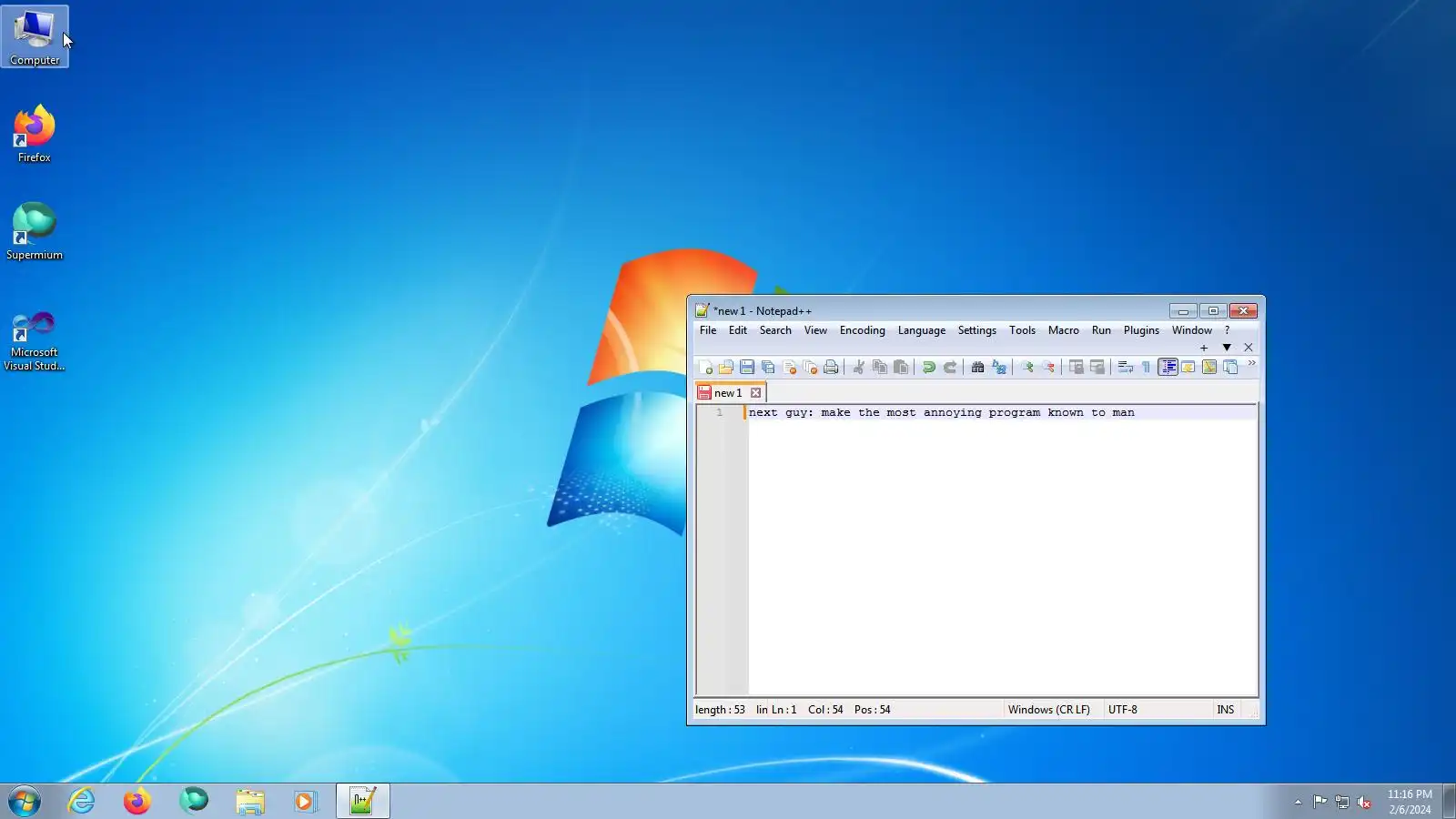Select the "new 1" document tab
The height and width of the screenshot is (819, 1456).
[731, 393]
